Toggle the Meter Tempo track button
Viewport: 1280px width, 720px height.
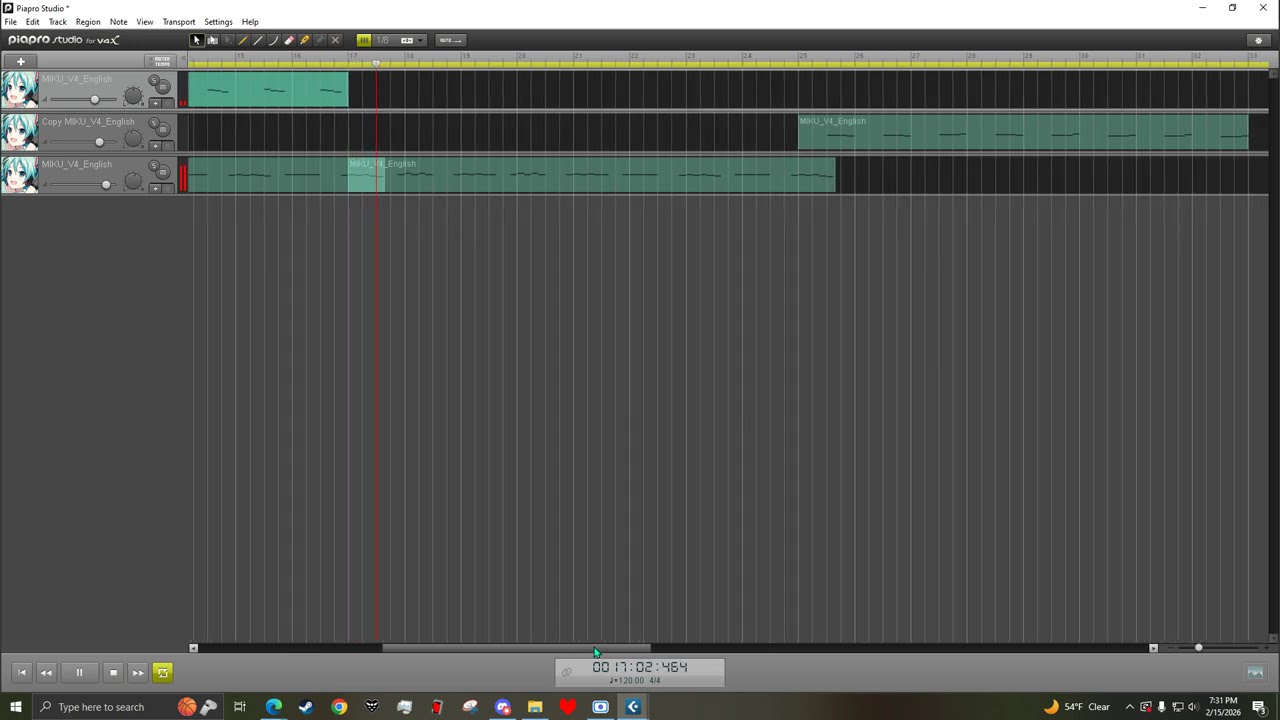(161, 62)
